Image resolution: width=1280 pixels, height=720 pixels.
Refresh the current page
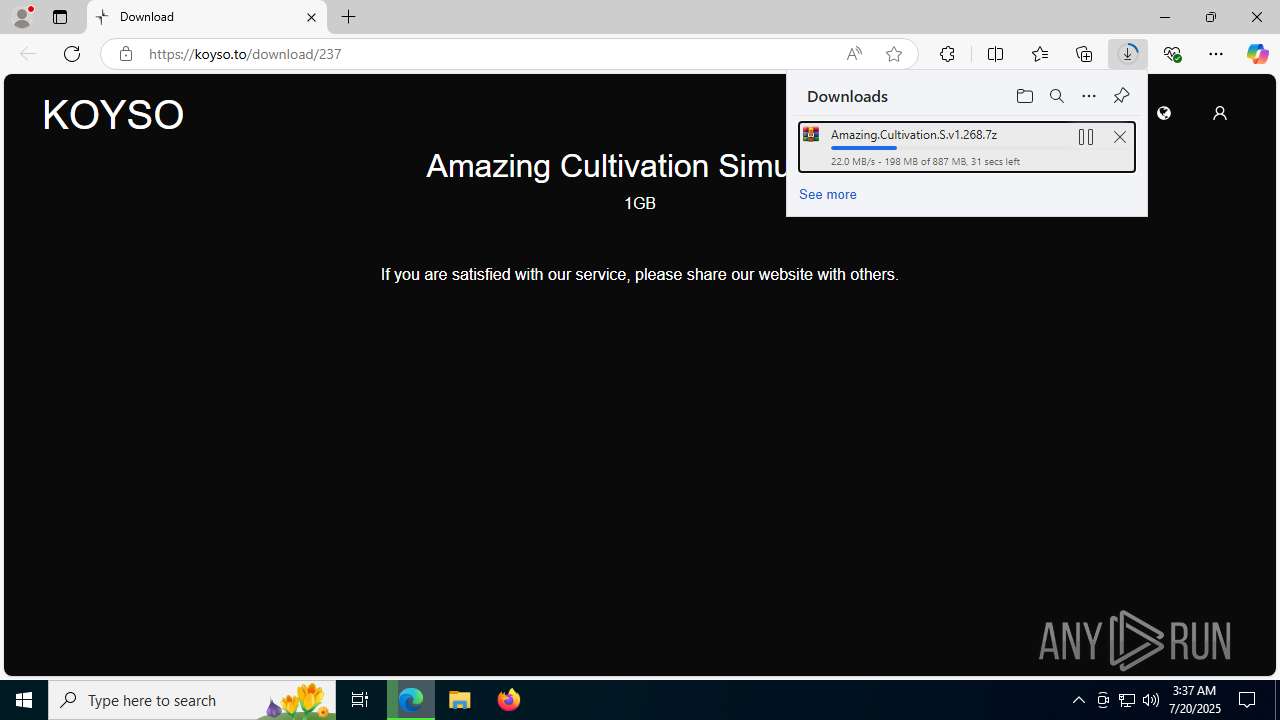[x=72, y=54]
